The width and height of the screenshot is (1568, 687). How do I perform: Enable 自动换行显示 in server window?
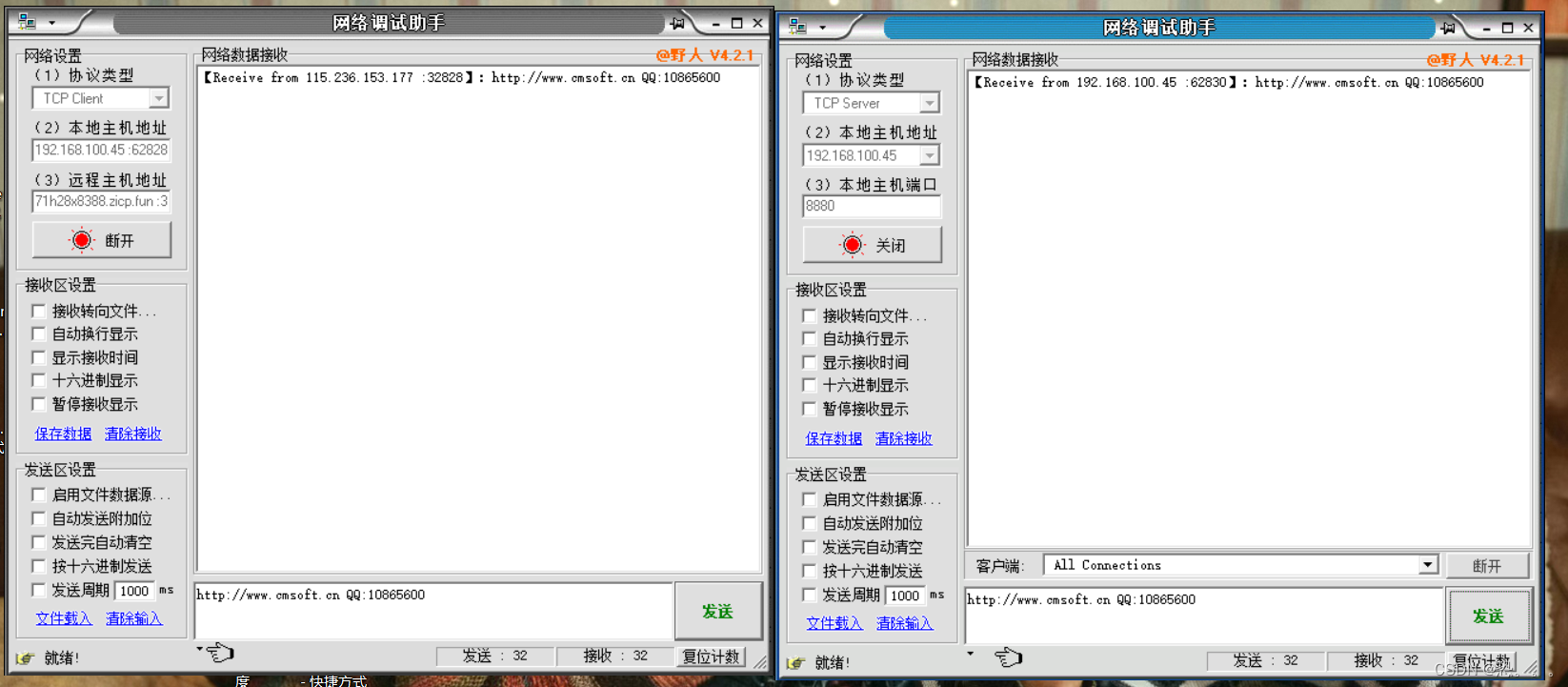pos(810,338)
